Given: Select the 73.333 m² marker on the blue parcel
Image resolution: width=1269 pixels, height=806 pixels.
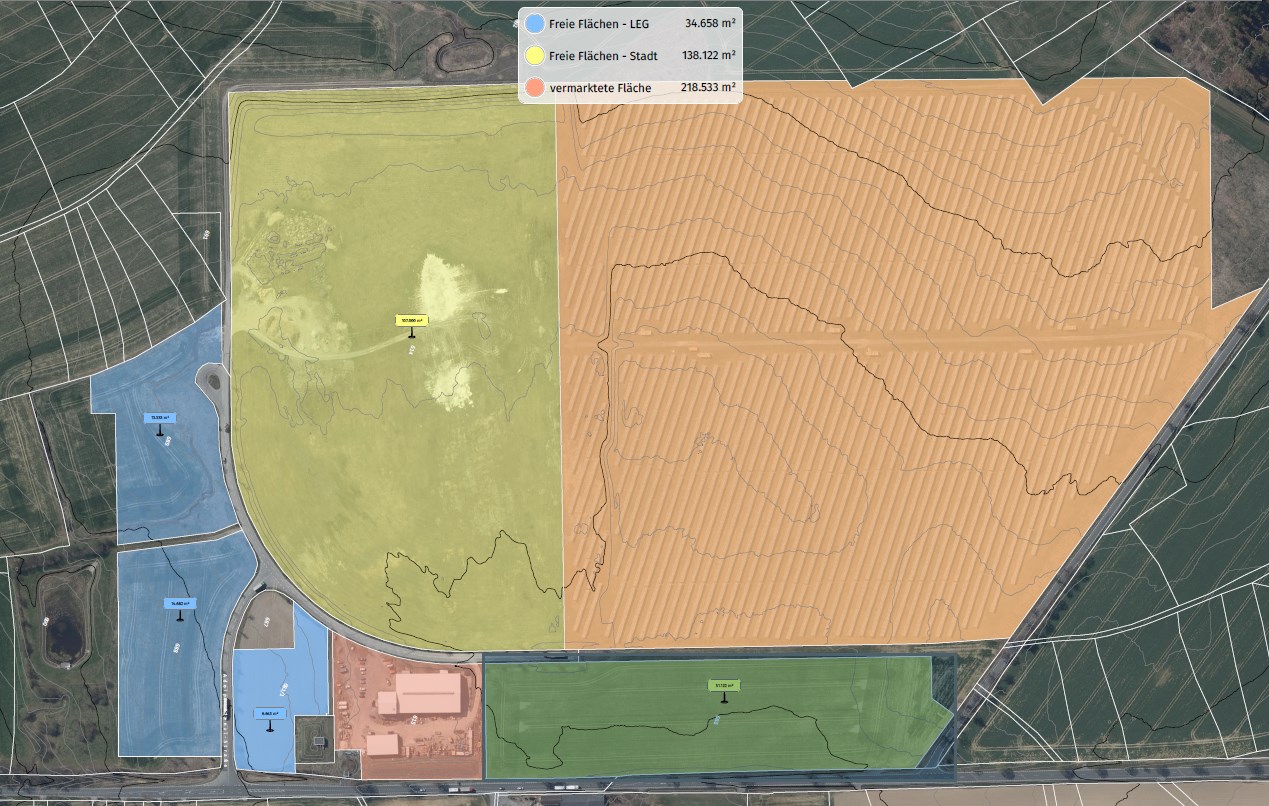Looking at the screenshot, I should (160, 418).
